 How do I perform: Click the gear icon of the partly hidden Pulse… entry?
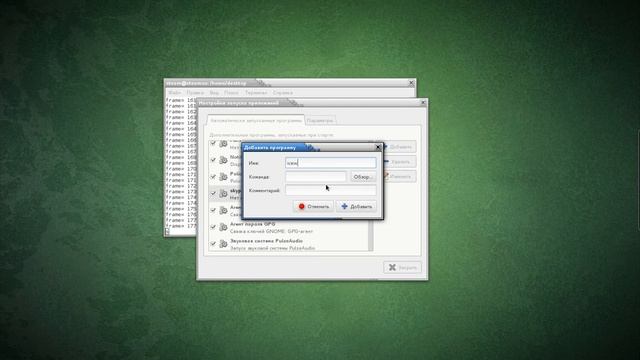(223, 177)
